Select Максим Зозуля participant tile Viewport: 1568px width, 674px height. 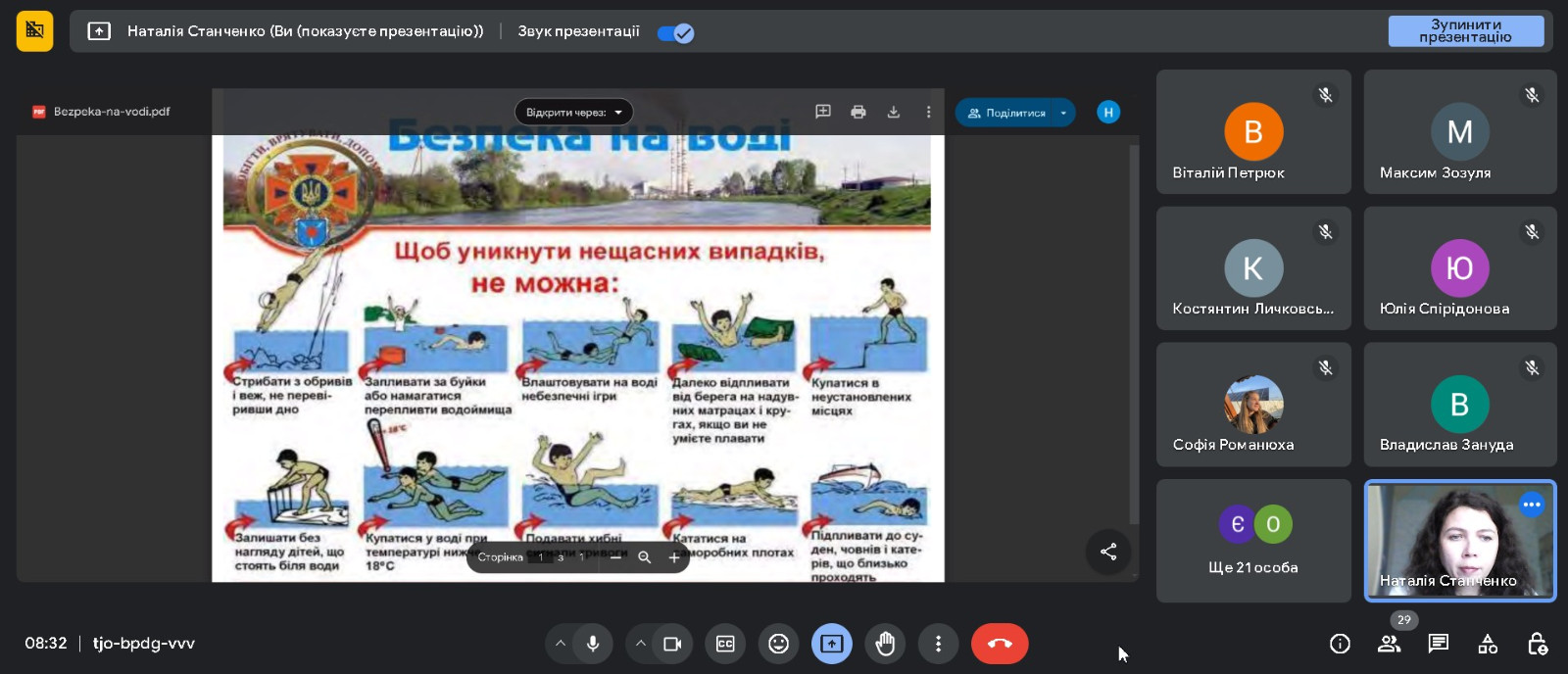click(x=1460, y=131)
